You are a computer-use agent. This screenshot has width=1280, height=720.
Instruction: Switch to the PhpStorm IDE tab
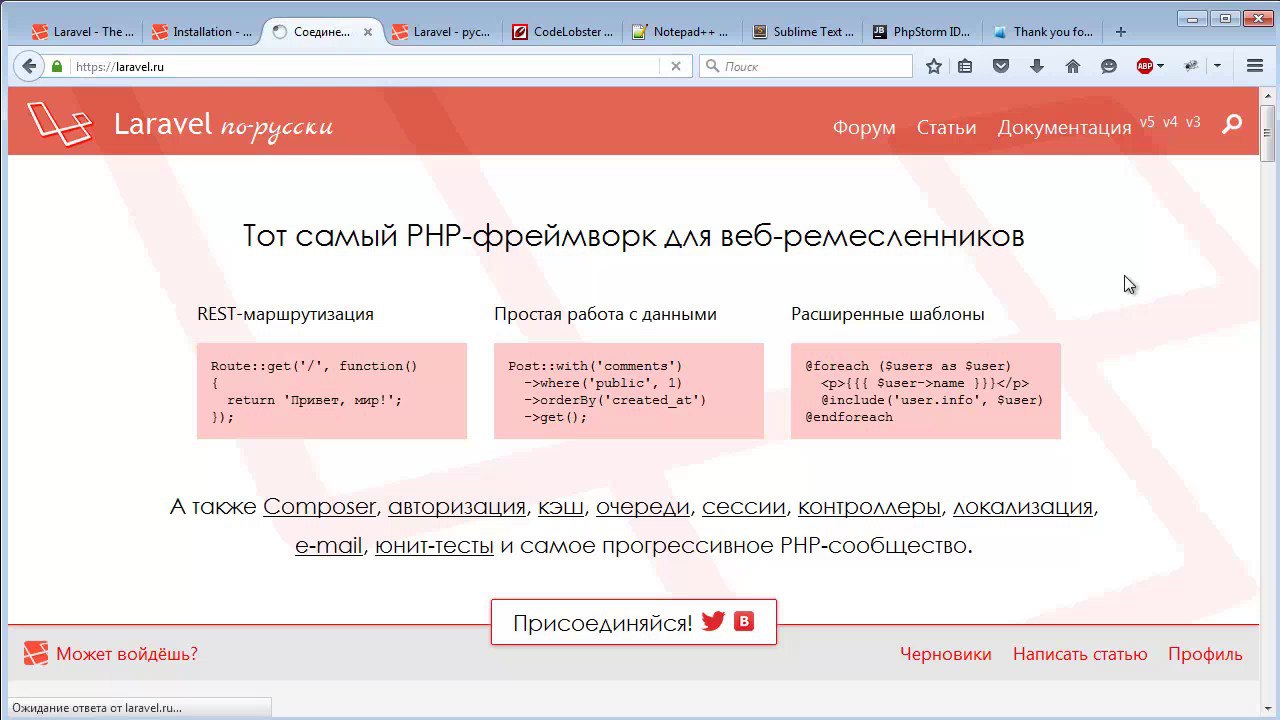point(922,32)
